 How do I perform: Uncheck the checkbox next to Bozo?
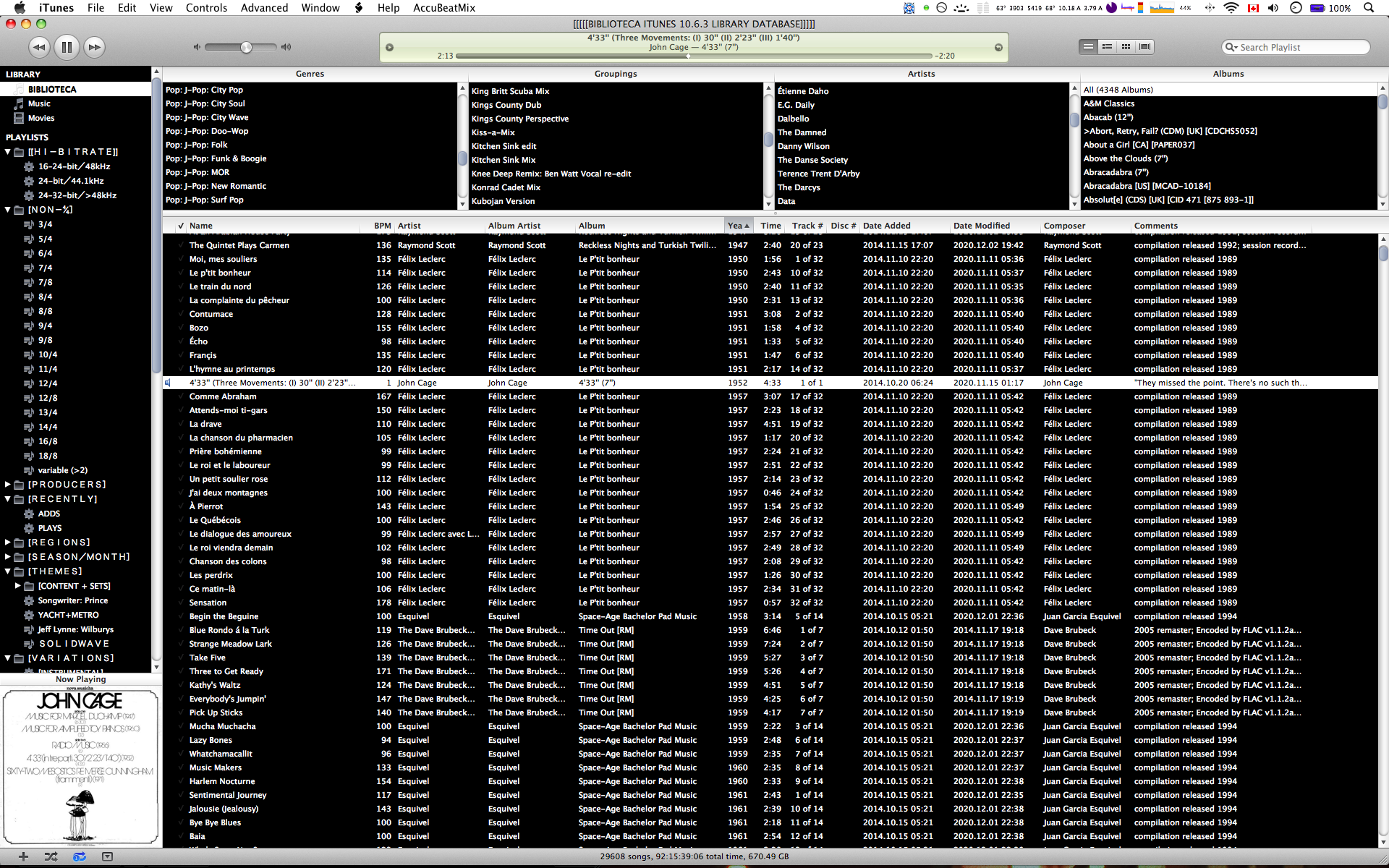179,328
